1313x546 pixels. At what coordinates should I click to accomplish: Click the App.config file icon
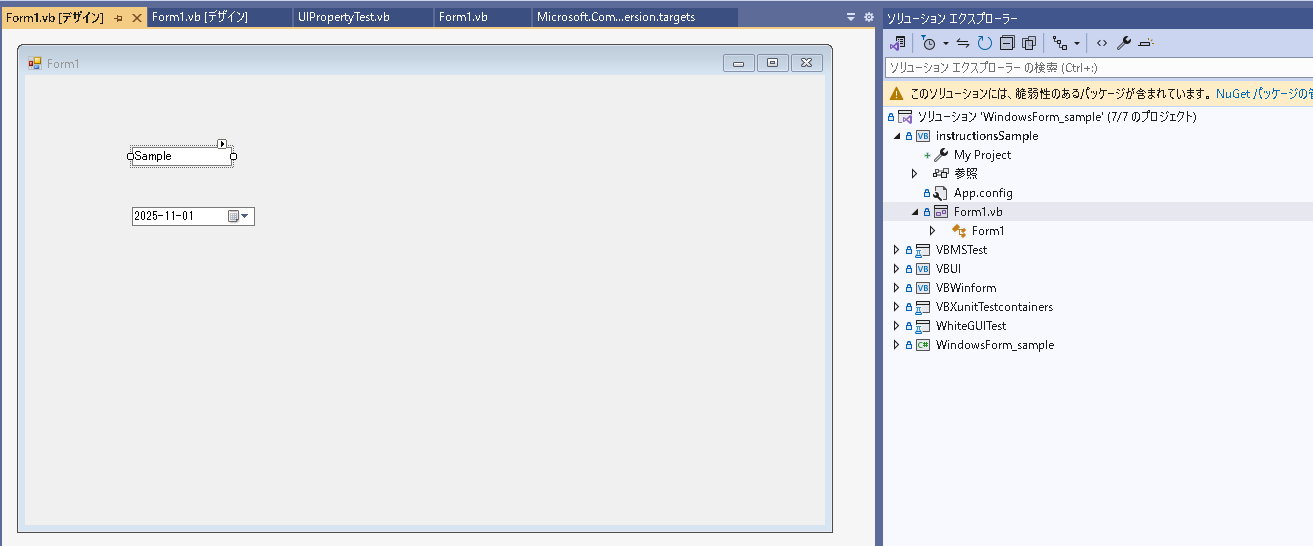tap(941, 193)
